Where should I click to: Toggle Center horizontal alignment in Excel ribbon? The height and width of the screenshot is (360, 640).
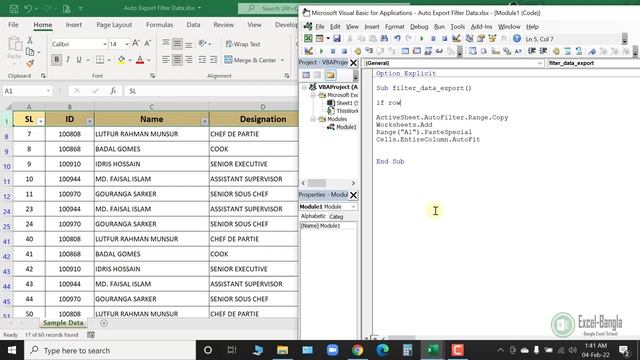(x=177, y=60)
